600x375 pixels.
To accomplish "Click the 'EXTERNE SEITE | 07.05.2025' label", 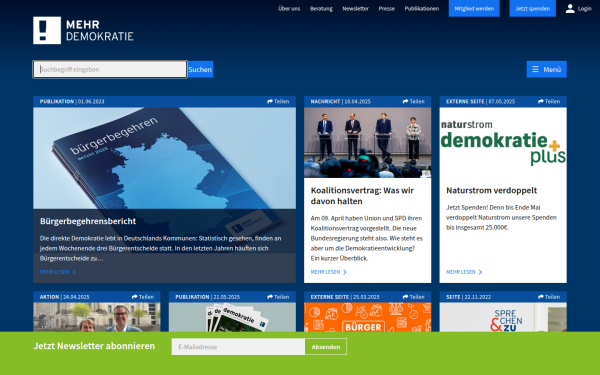I will [480, 101].
